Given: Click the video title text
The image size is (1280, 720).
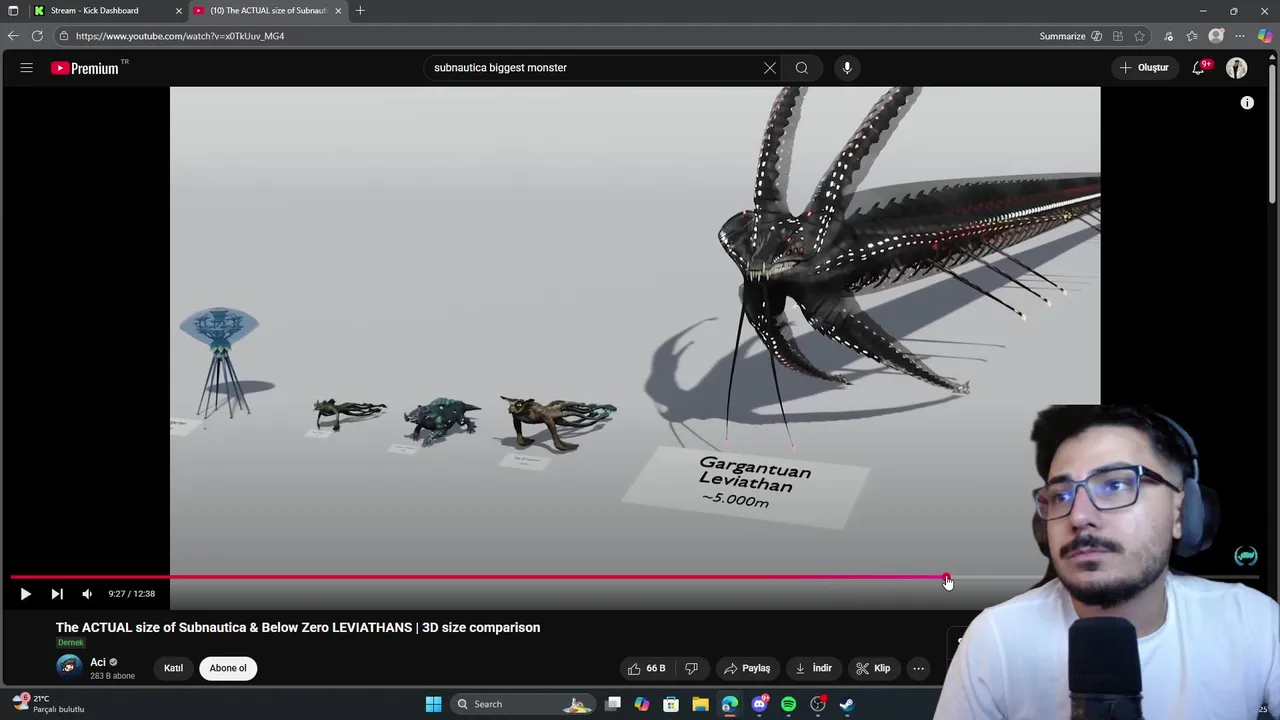Looking at the screenshot, I should 298,627.
